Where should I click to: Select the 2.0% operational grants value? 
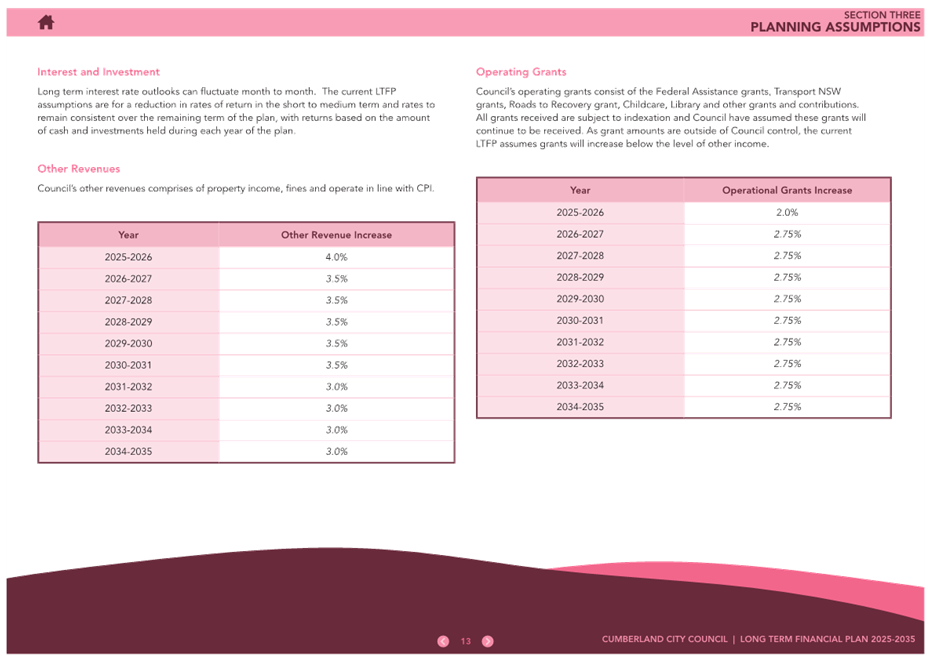pos(787,212)
